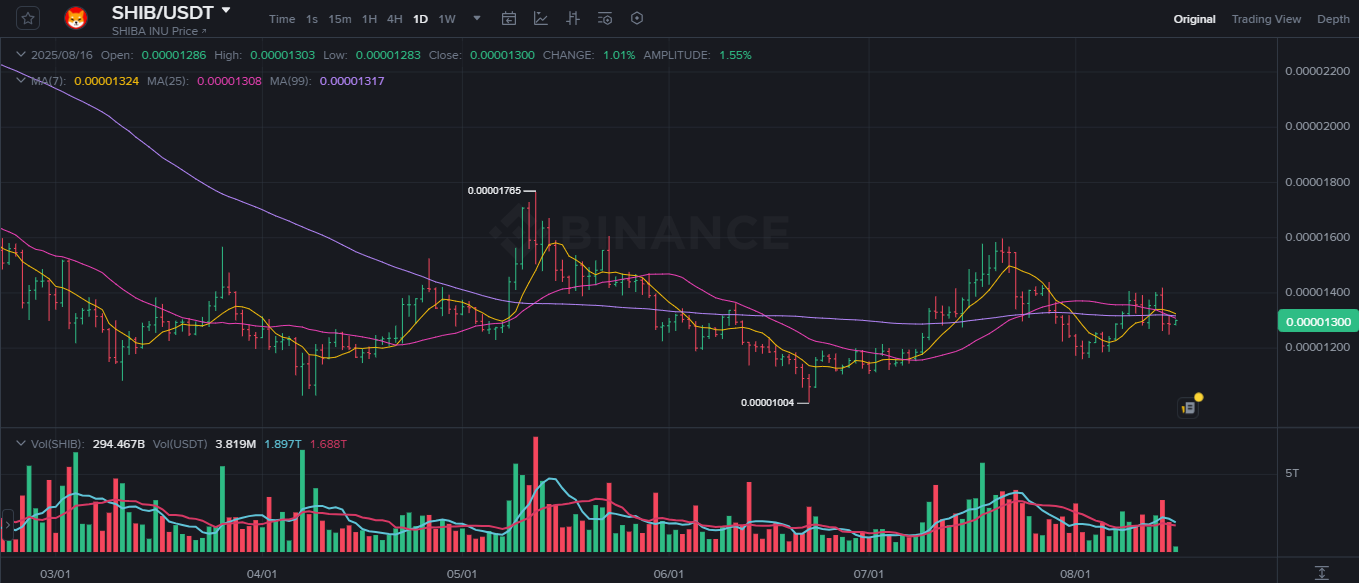The image size is (1359, 583).
Task: Click the MA(7) value 0.00001324
Action: tap(107, 80)
